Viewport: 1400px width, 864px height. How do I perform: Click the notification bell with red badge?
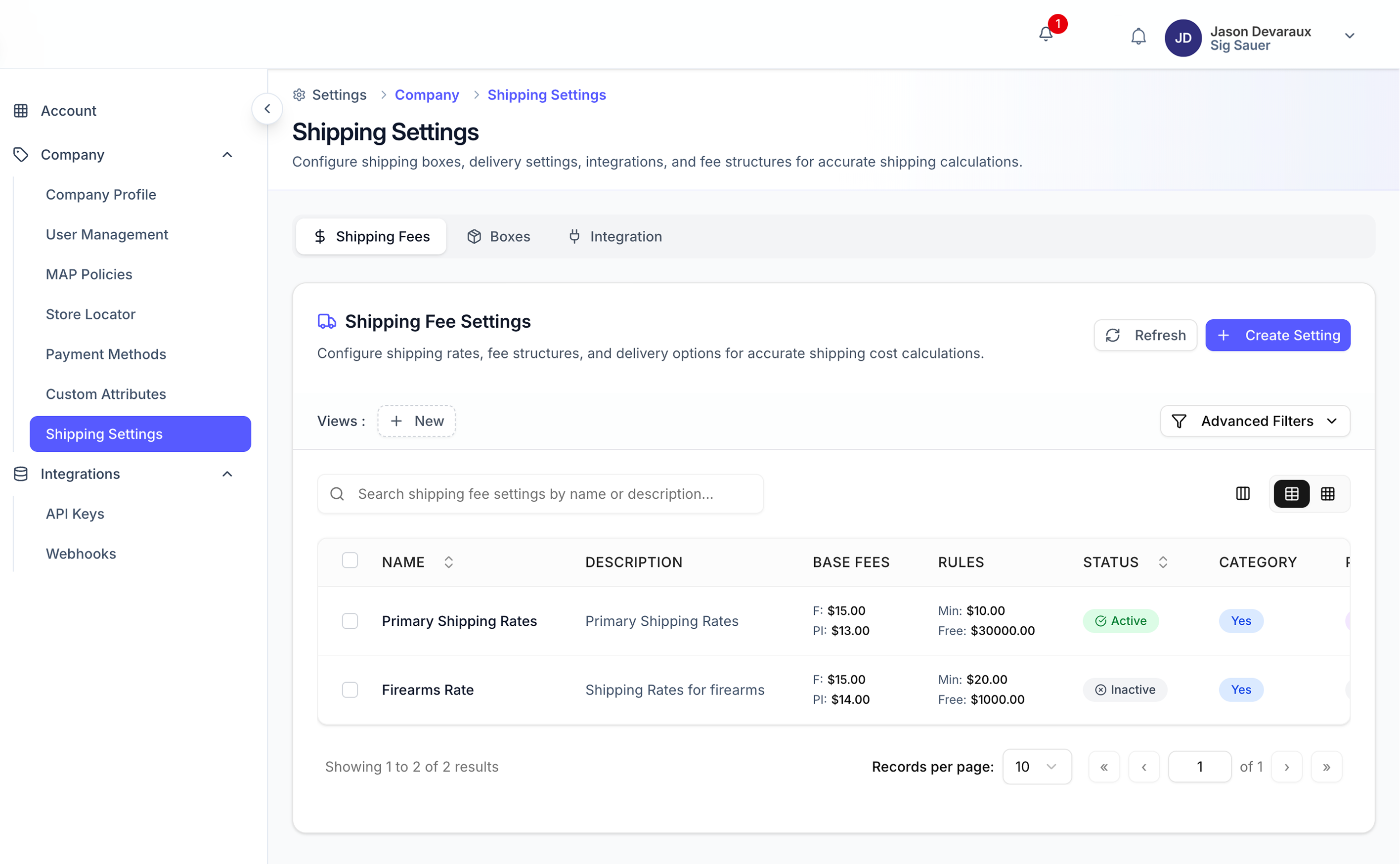pos(1046,34)
